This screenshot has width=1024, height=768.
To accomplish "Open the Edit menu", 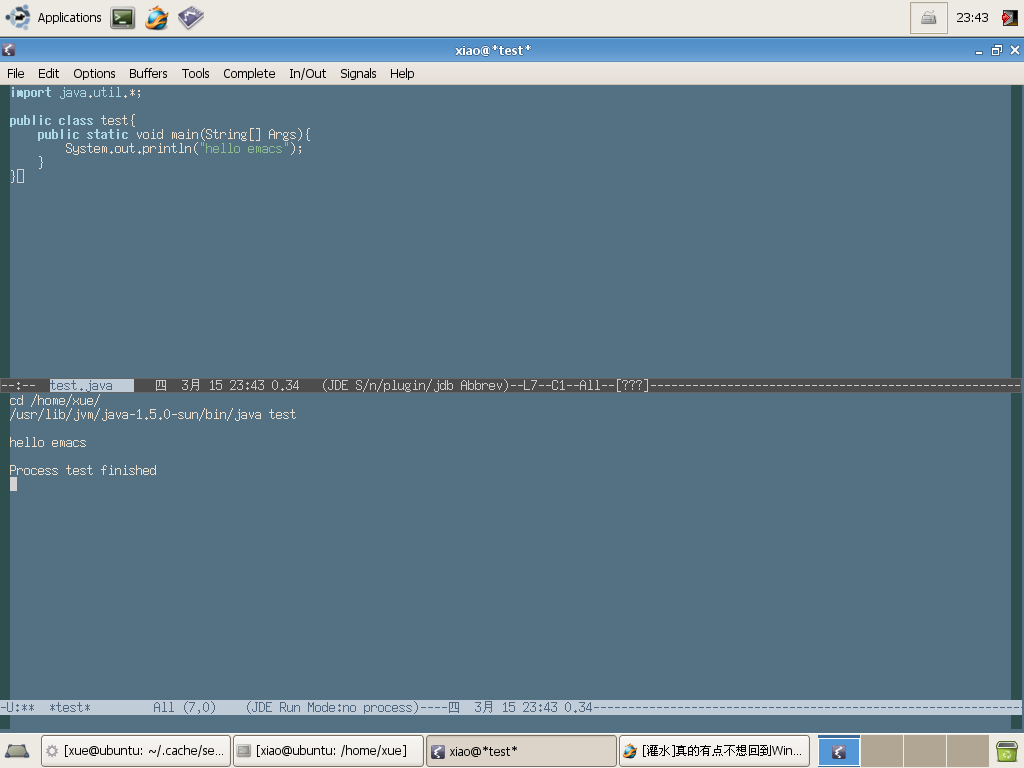I will pyautogui.click(x=48, y=73).
